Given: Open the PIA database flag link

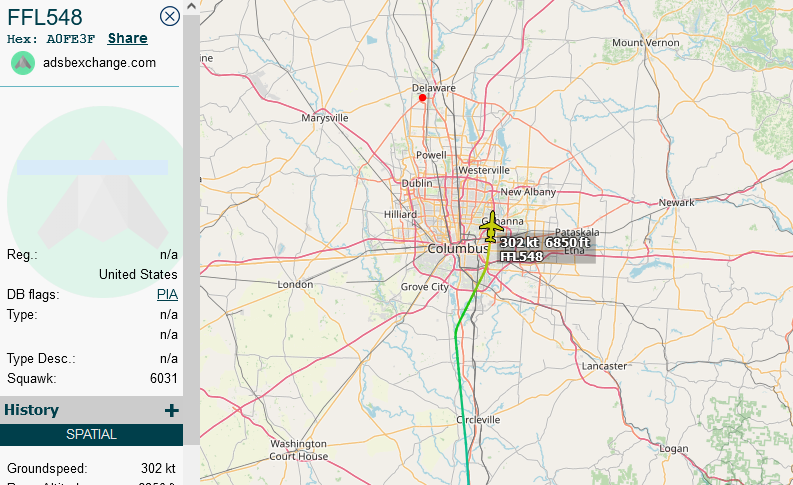Looking at the screenshot, I should [167, 295].
